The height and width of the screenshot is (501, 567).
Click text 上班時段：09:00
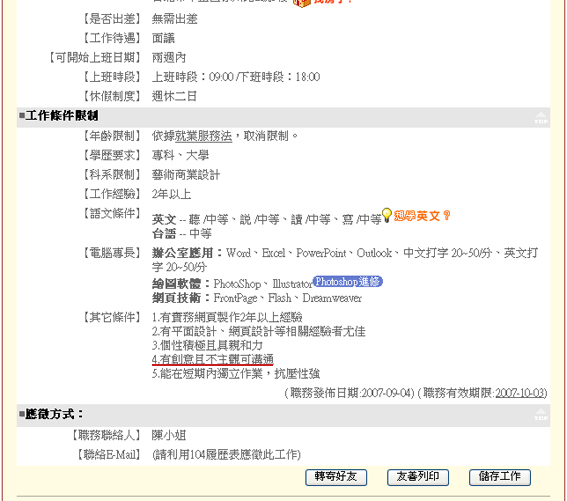[x=193, y=77]
